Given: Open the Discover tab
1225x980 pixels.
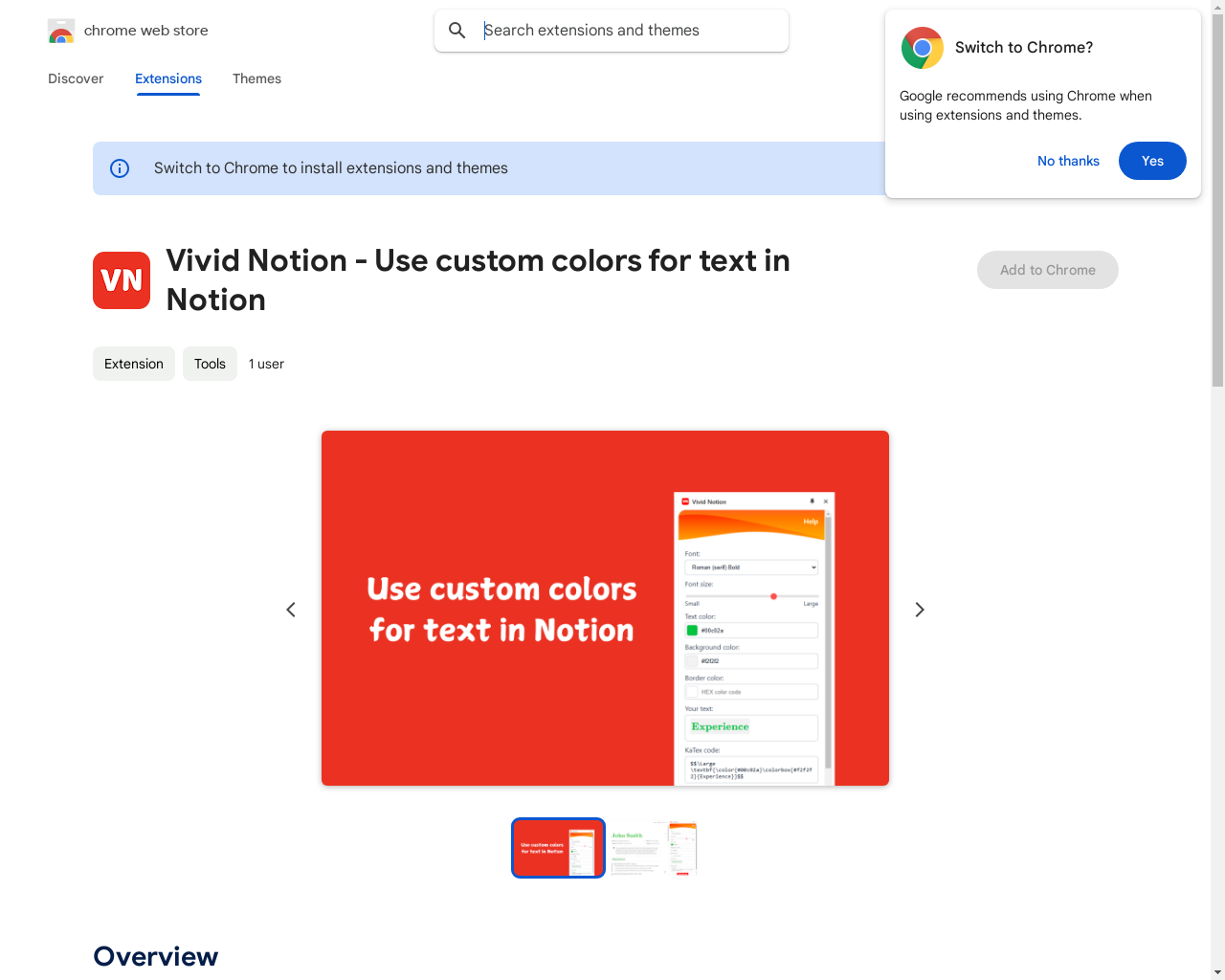Looking at the screenshot, I should [x=76, y=78].
